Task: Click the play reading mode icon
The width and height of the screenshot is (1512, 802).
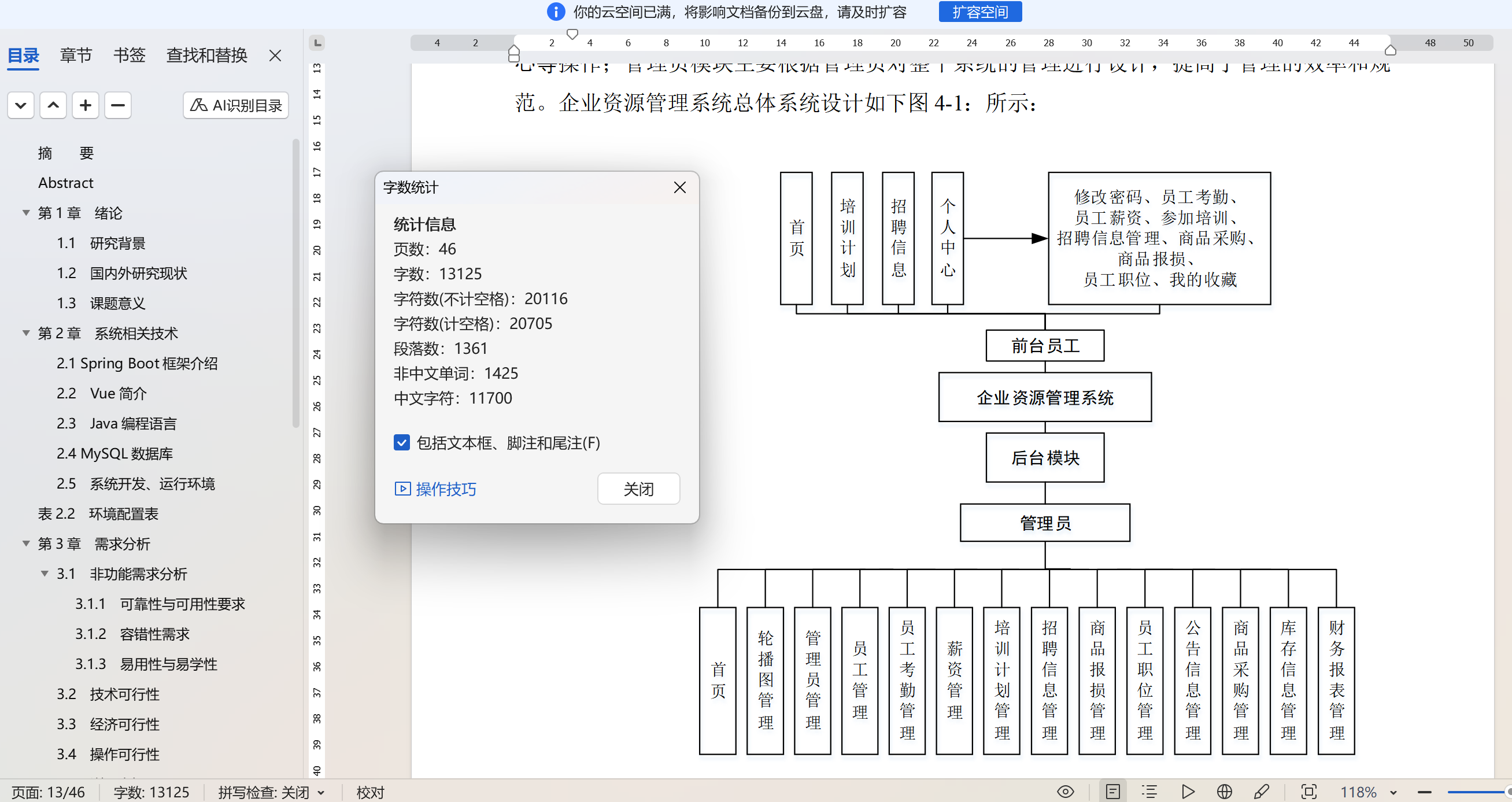Action: (x=1188, y=792)
